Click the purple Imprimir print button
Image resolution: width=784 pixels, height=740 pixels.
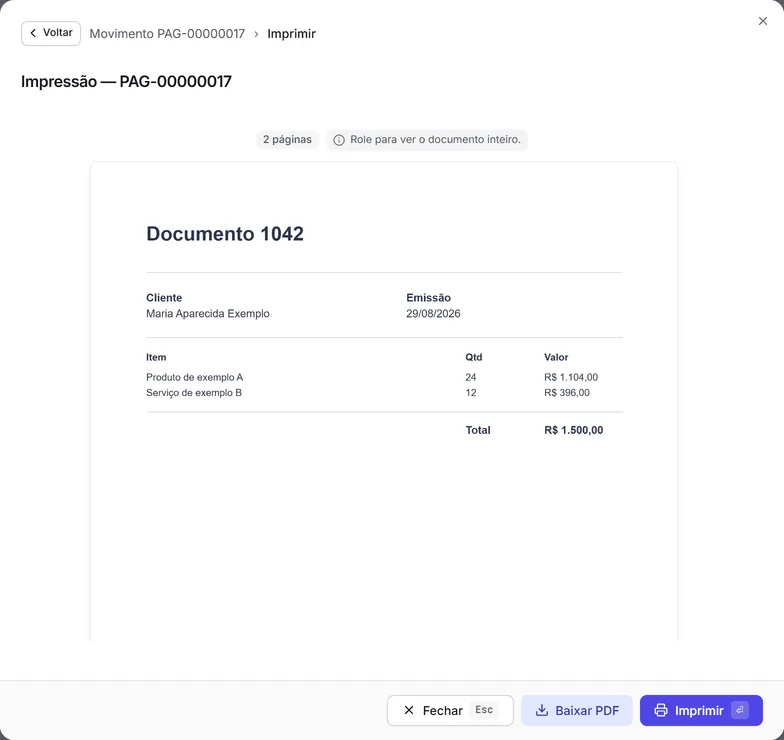click(x=701, y=710)
